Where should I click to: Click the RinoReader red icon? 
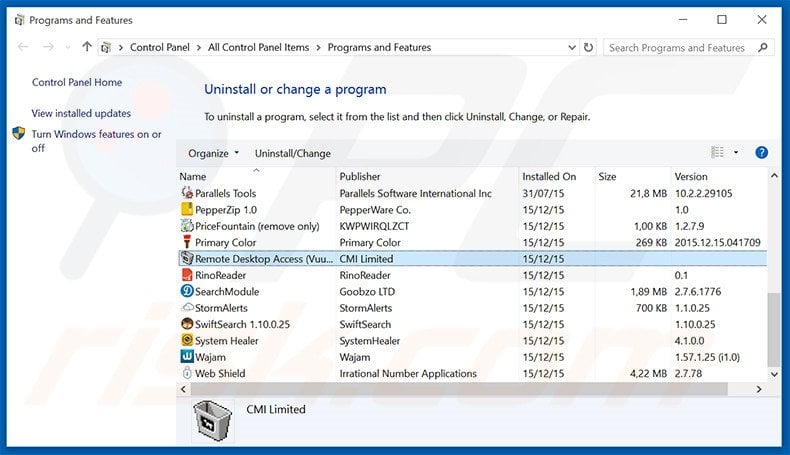187,275
